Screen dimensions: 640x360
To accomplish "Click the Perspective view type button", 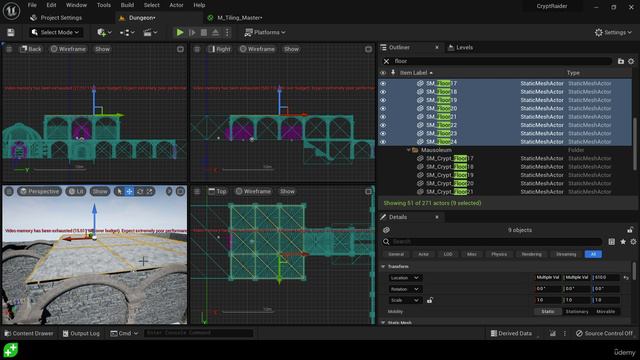I will pos(39,191).
